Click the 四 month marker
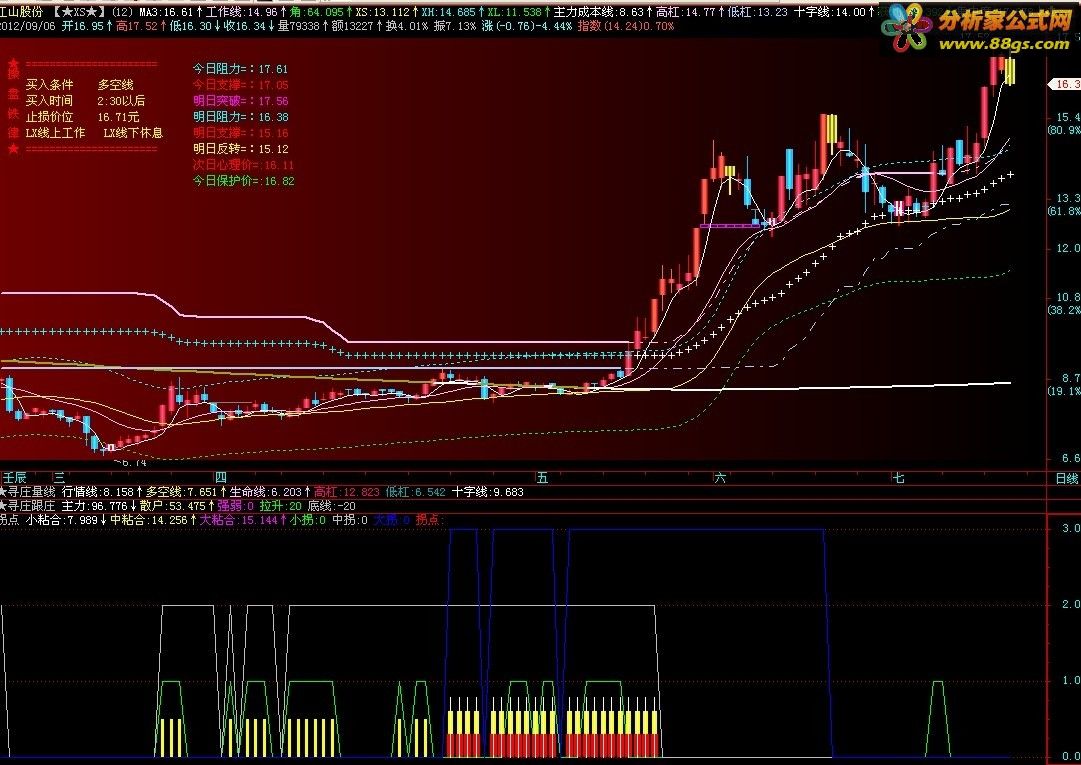 (x=221, y=478)
